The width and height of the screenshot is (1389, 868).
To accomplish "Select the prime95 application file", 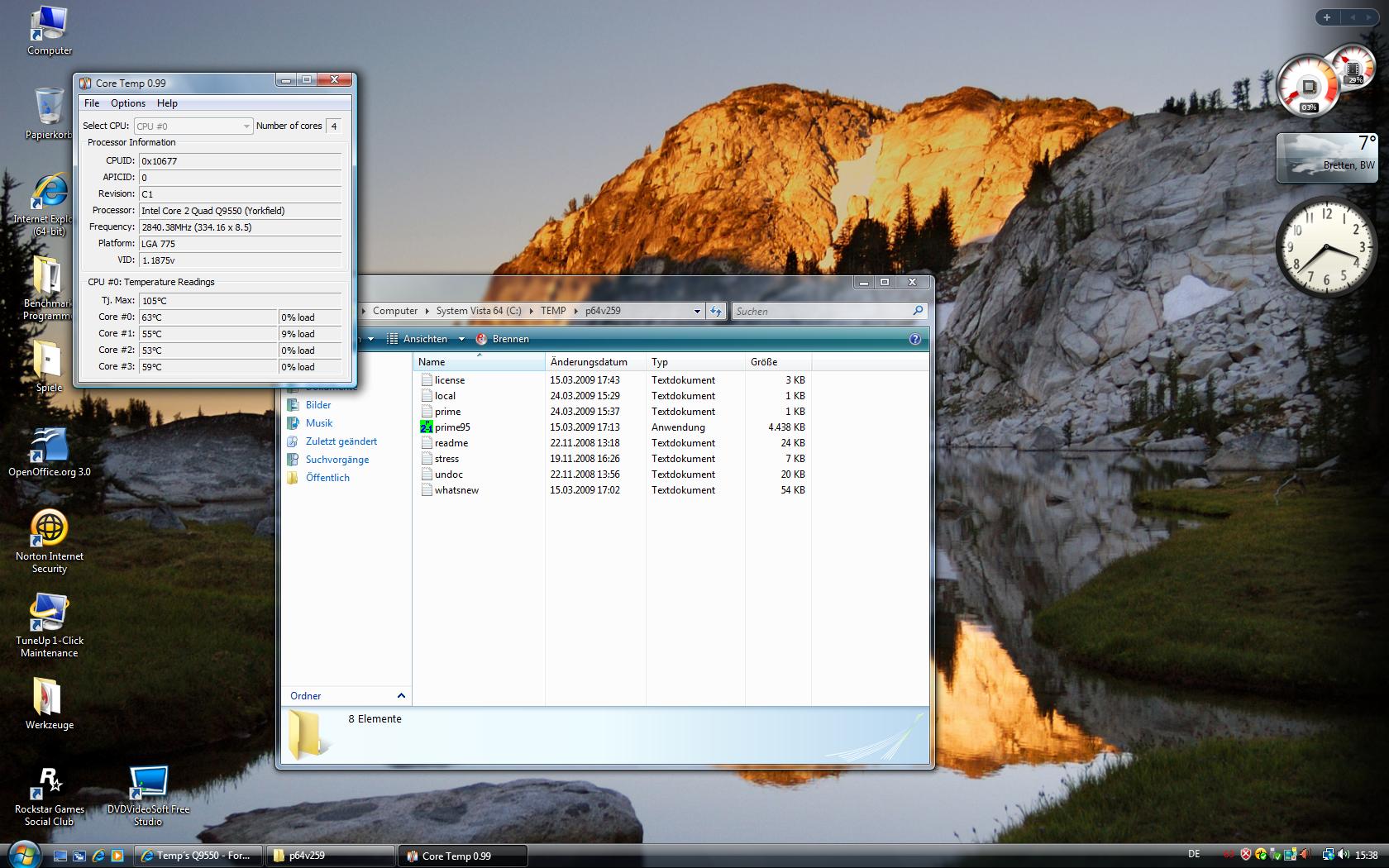I will coord(452,427).
